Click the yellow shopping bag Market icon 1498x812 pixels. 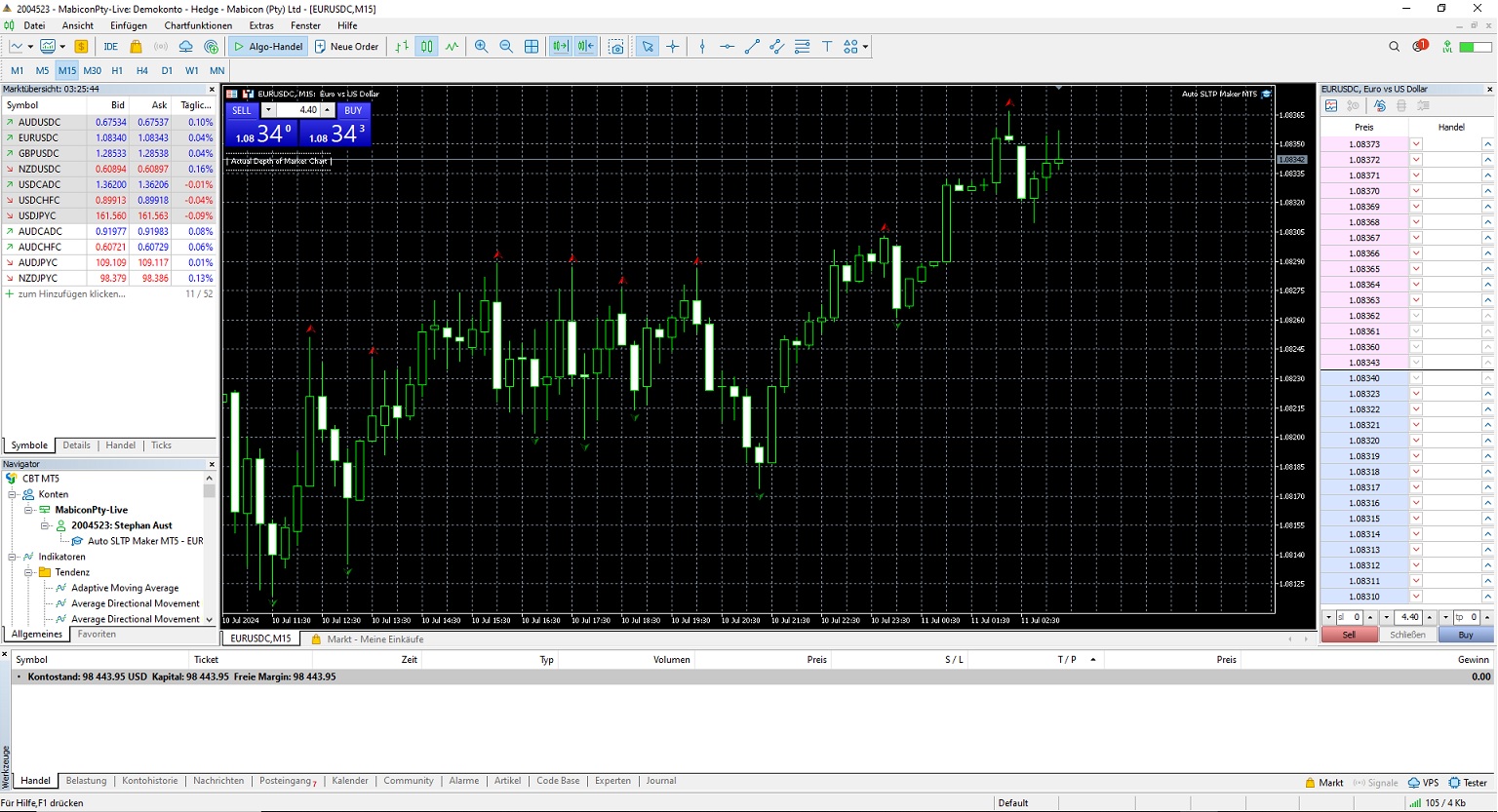(136, 47)
